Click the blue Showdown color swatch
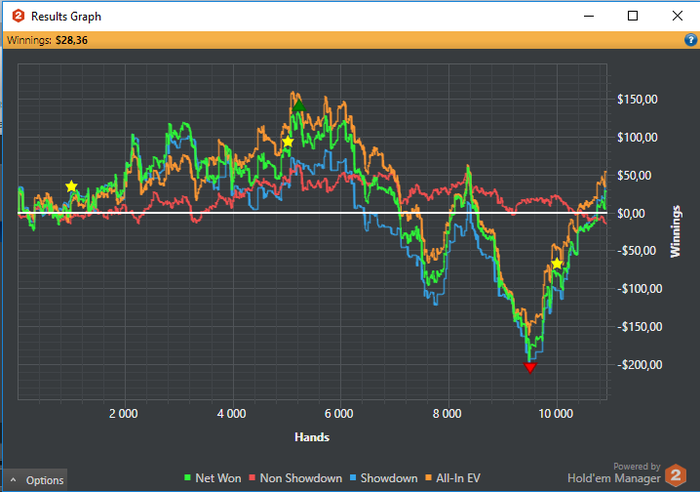 (353, 478)
